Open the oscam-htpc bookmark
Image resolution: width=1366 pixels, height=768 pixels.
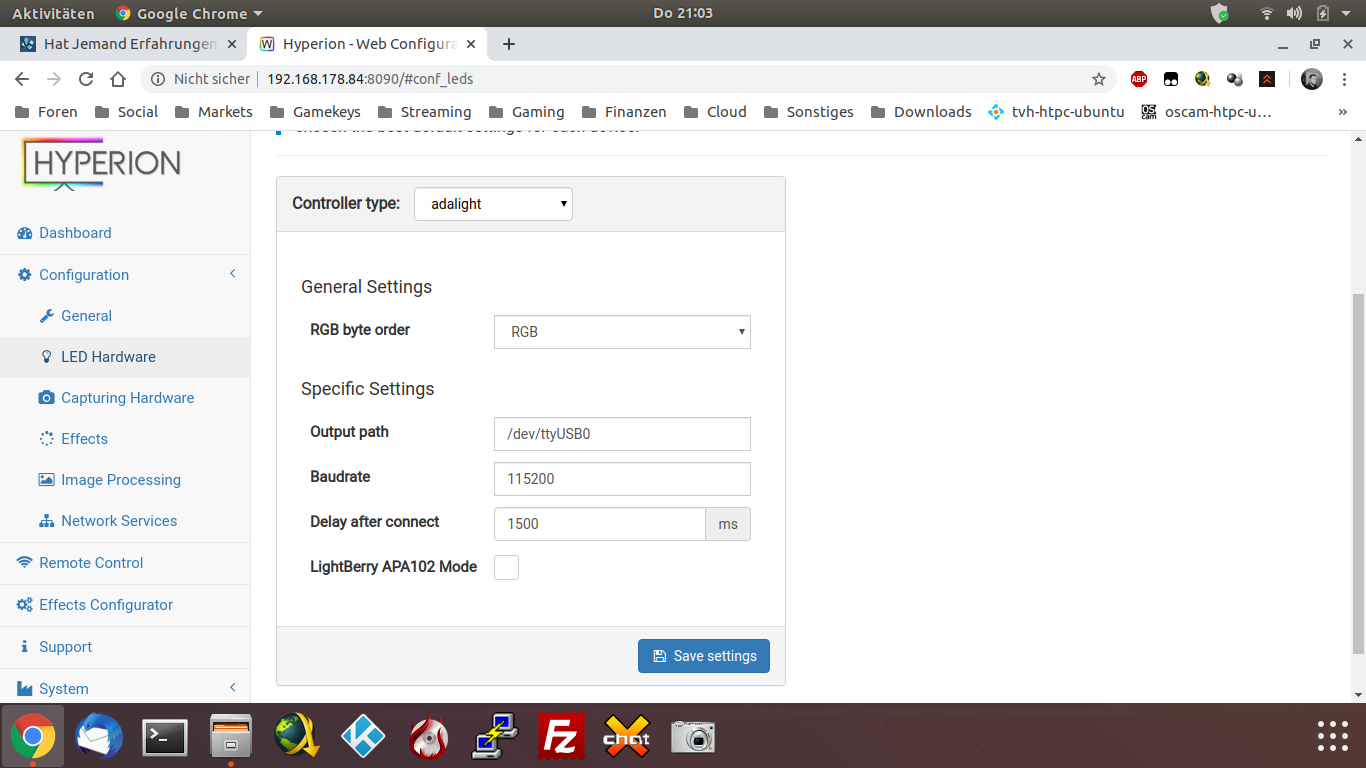coord(1207,112)
